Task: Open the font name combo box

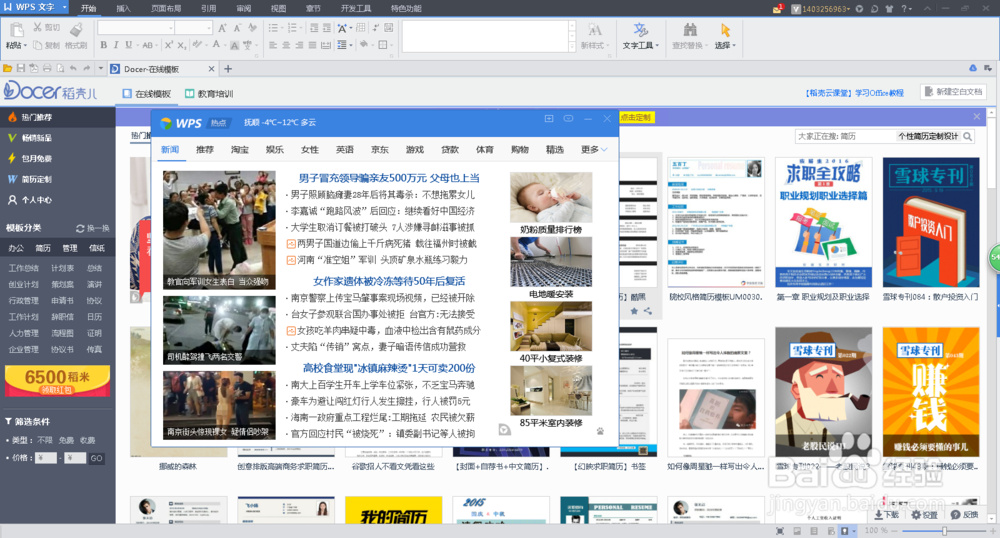Action: pos(136,28)
